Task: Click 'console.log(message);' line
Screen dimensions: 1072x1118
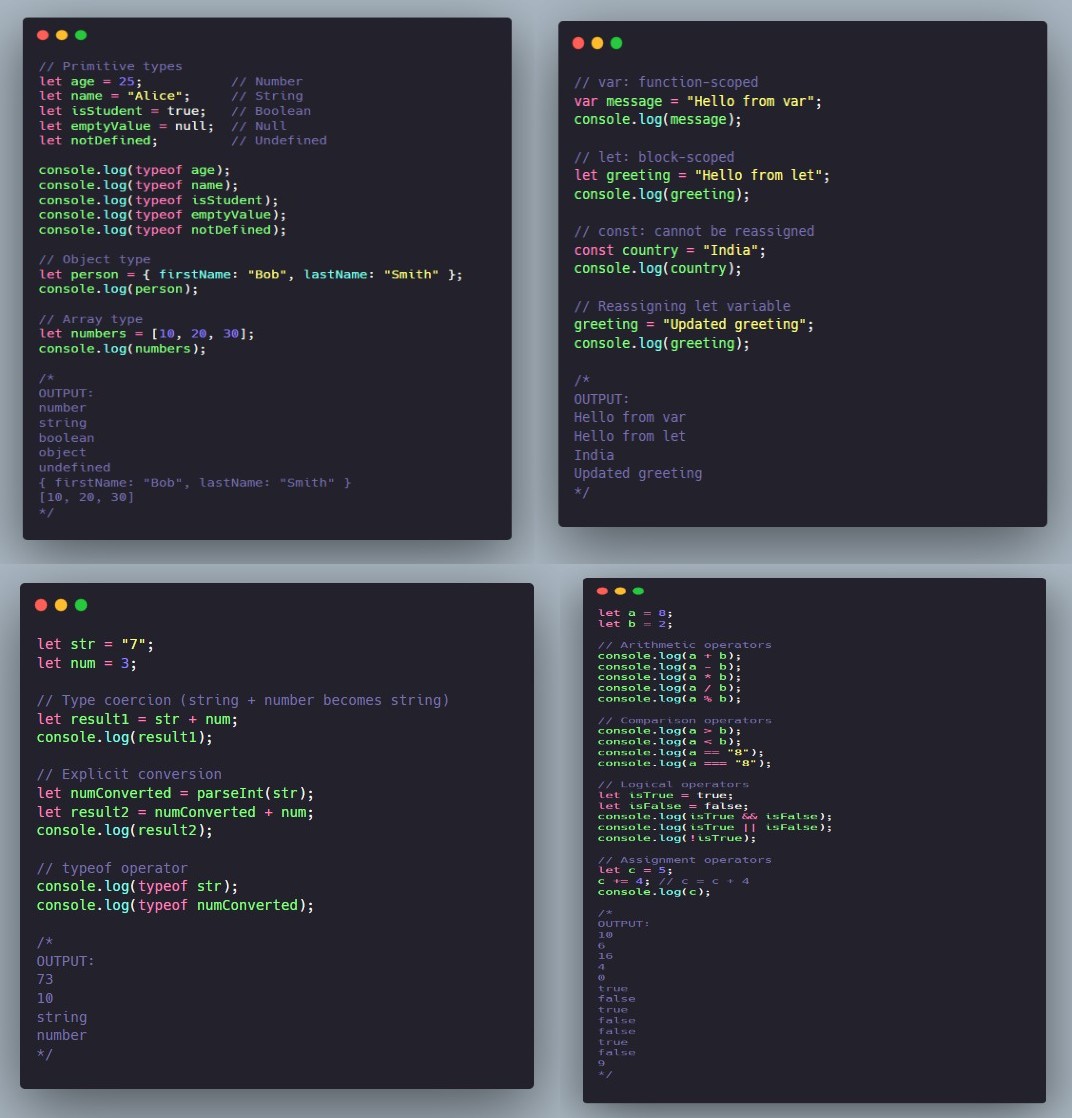Action: coord(658,120)
